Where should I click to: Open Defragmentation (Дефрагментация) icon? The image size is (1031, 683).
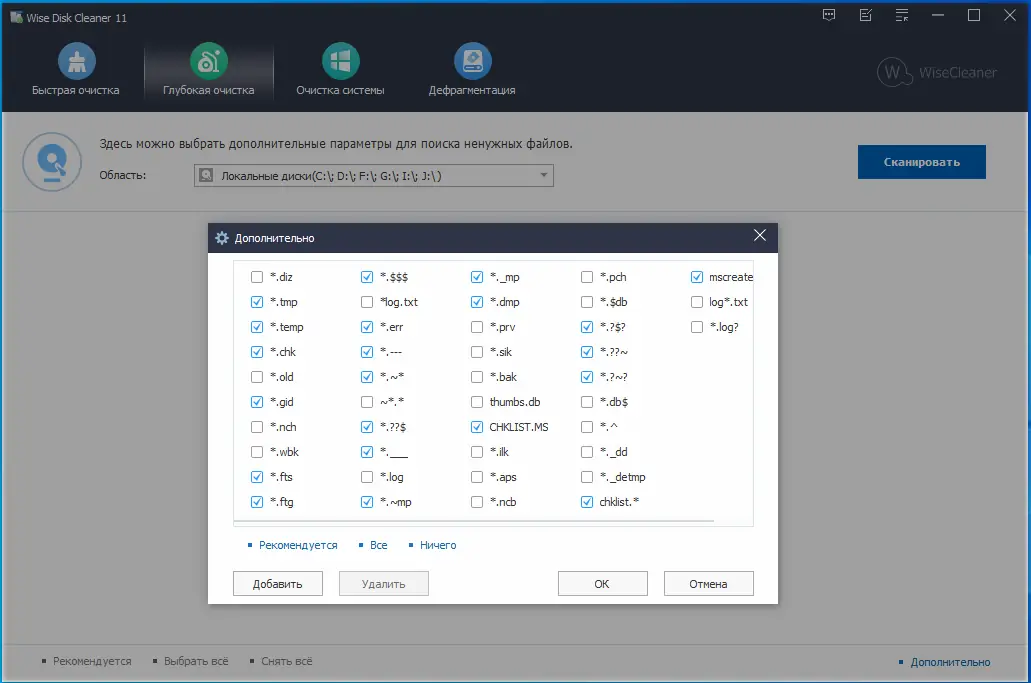[x=473, y=61]
